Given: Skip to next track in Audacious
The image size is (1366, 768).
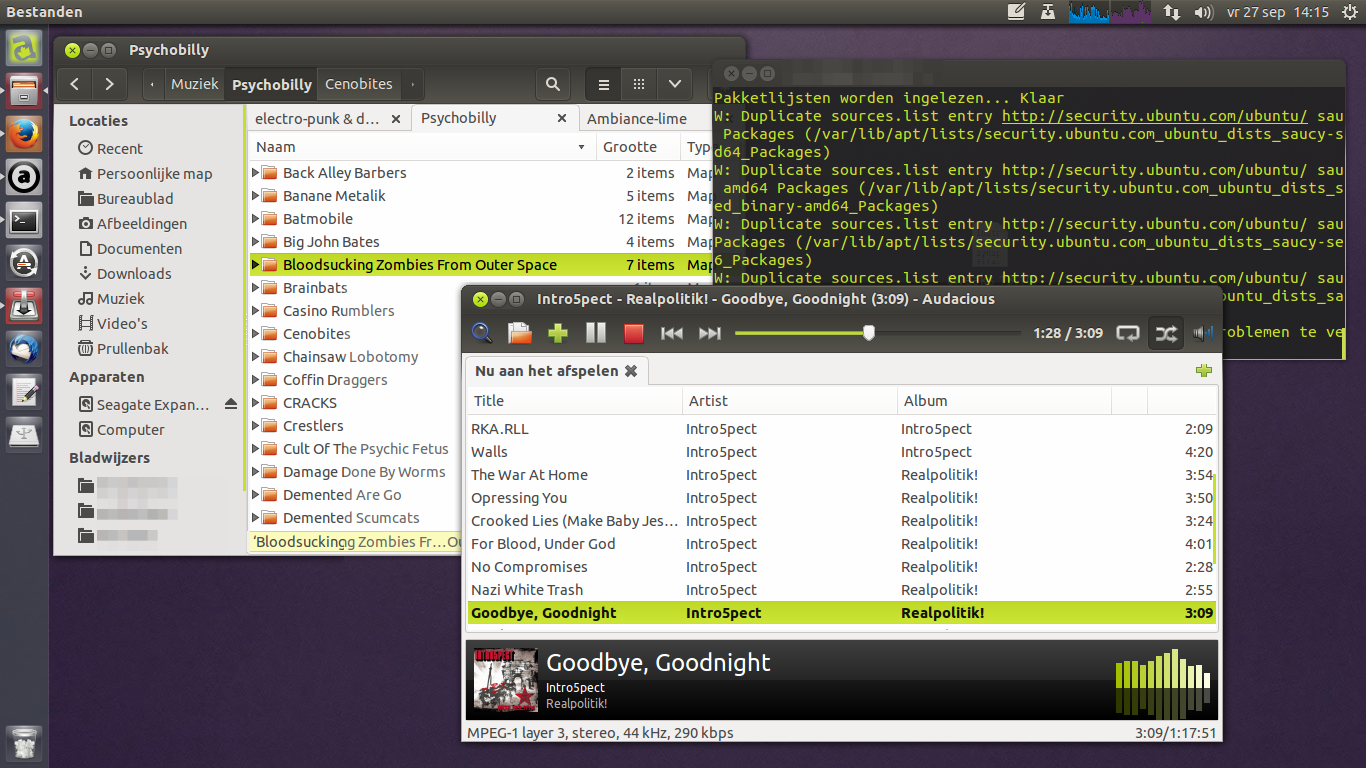Looking at the screenshot, I should coord(710,333).
